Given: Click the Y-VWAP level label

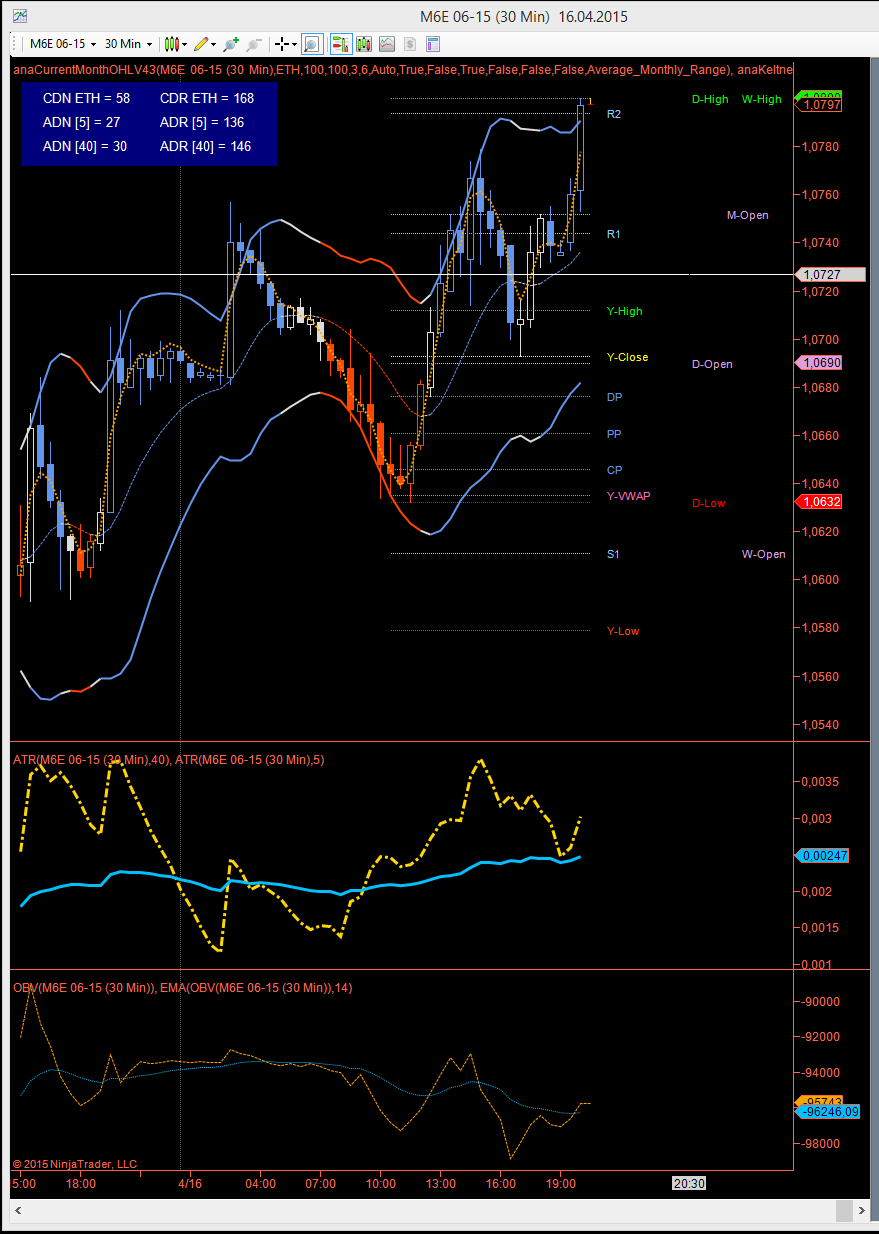Looking at the screenshot, I should pos(629,495).
